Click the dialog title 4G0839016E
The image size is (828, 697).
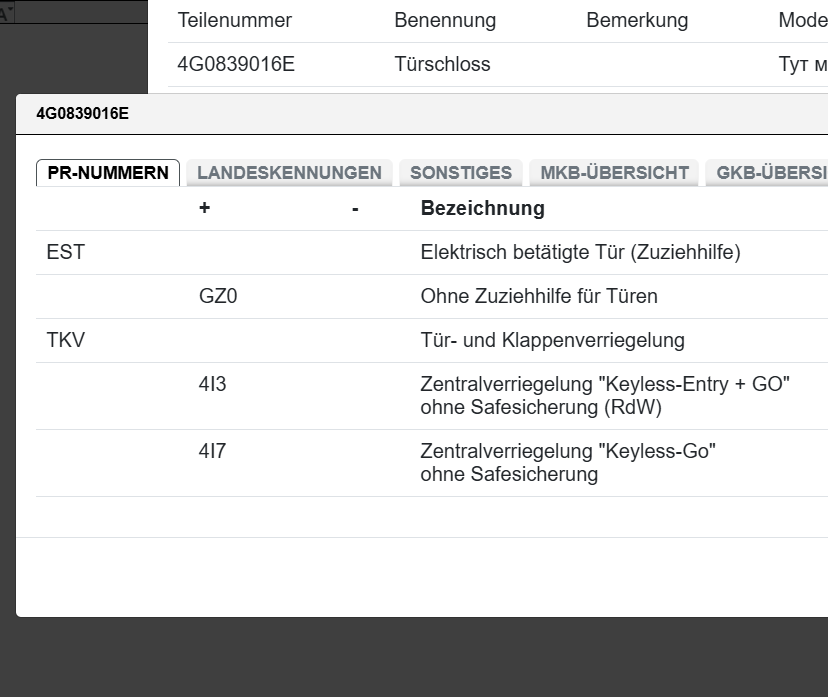(82, 114)
